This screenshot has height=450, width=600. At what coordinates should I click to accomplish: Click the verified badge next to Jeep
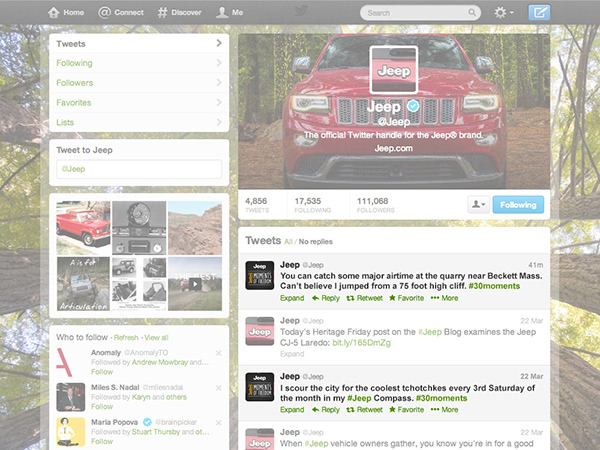[x=413, y=106]
